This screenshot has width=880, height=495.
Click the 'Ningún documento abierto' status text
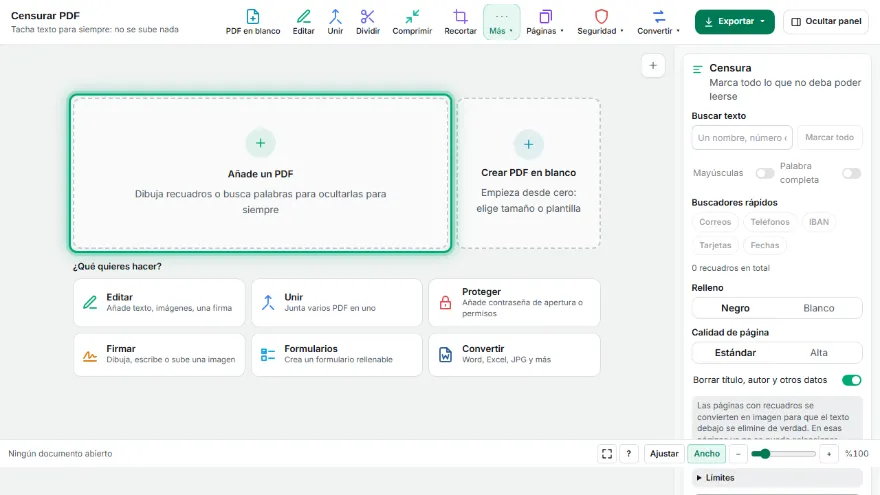click(x=60, y=453)
